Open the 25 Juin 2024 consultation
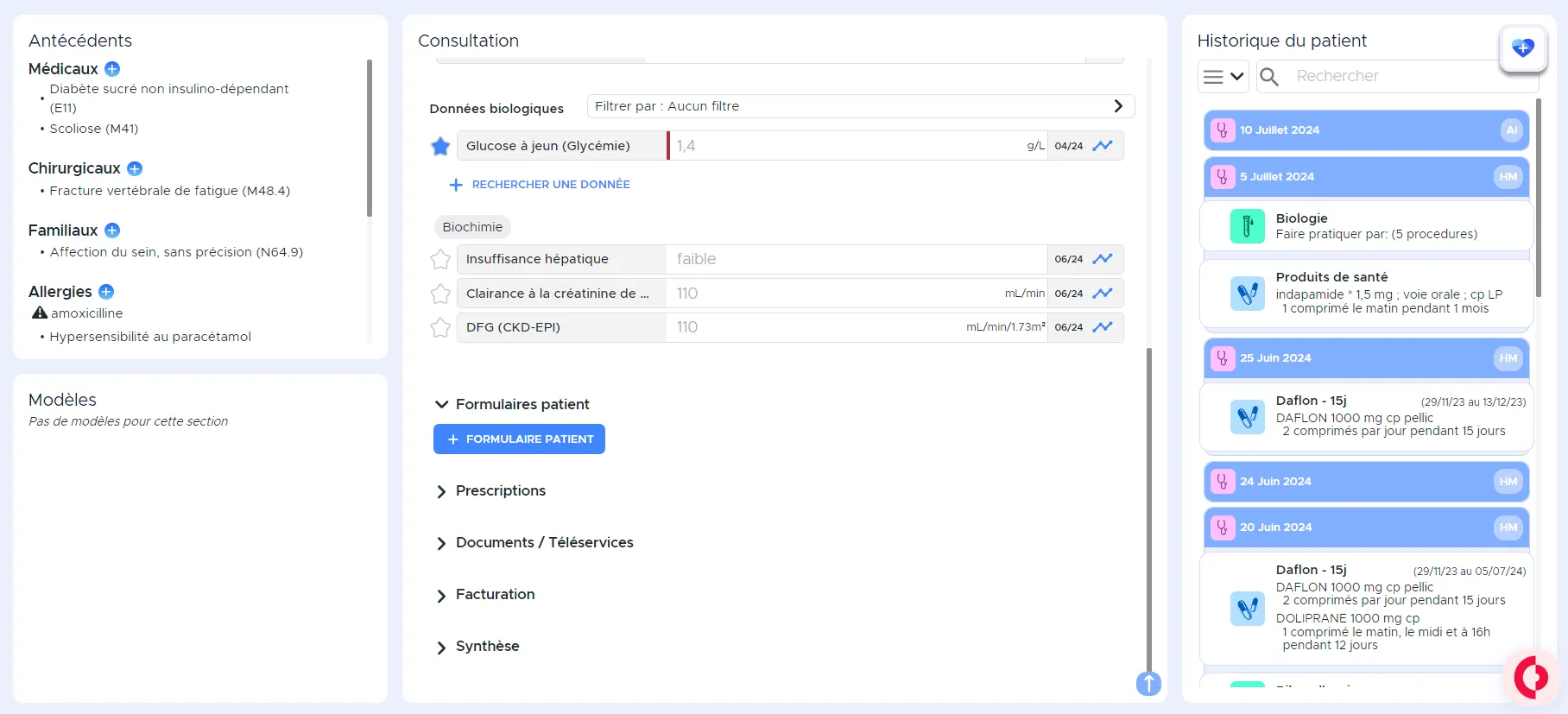The image size is (1568, 714). coord(1367,358)
